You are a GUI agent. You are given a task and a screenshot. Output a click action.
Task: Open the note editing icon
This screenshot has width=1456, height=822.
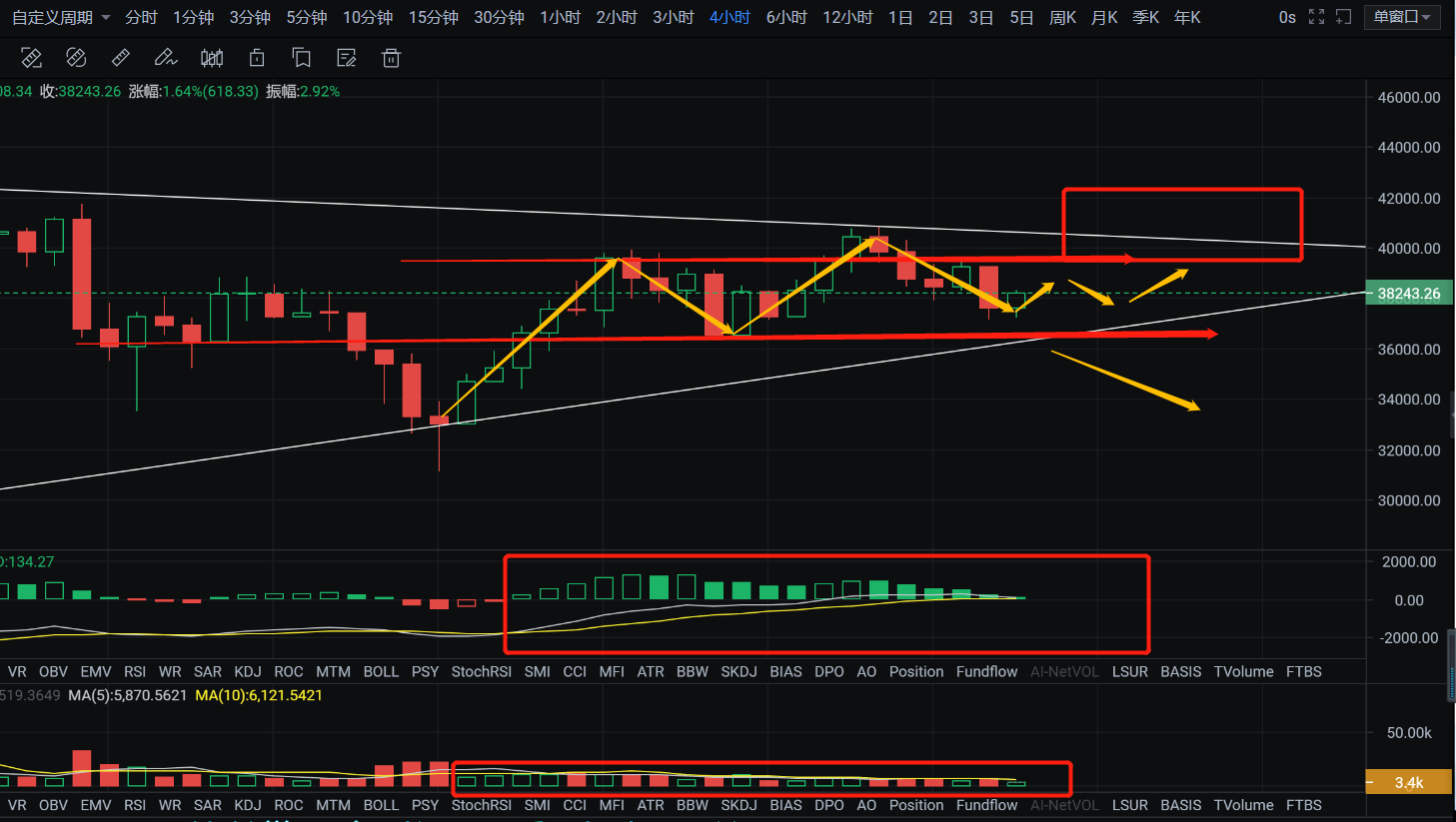[347, 58]
